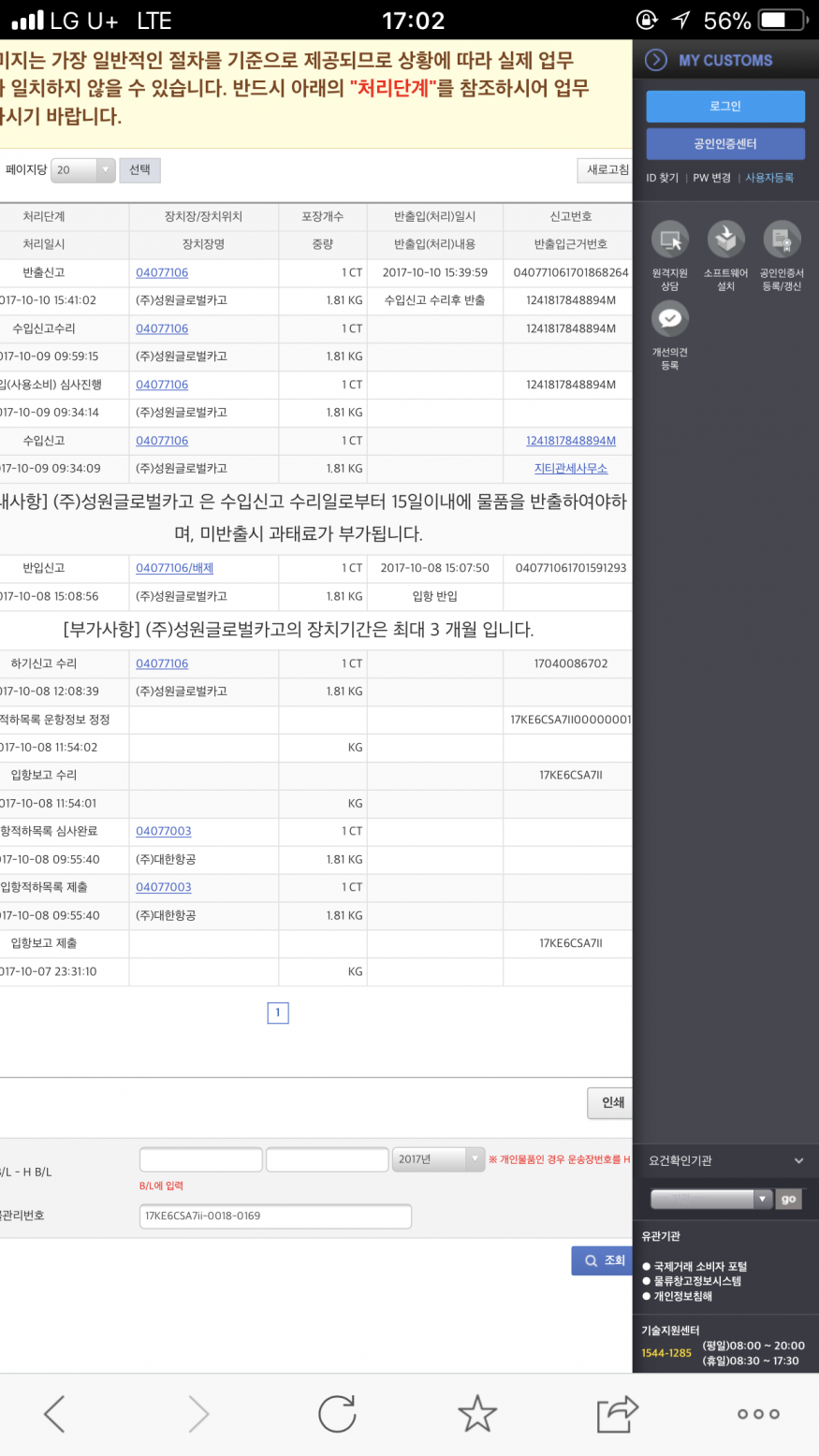Click the first B/L input field

tap(201, 1159)
